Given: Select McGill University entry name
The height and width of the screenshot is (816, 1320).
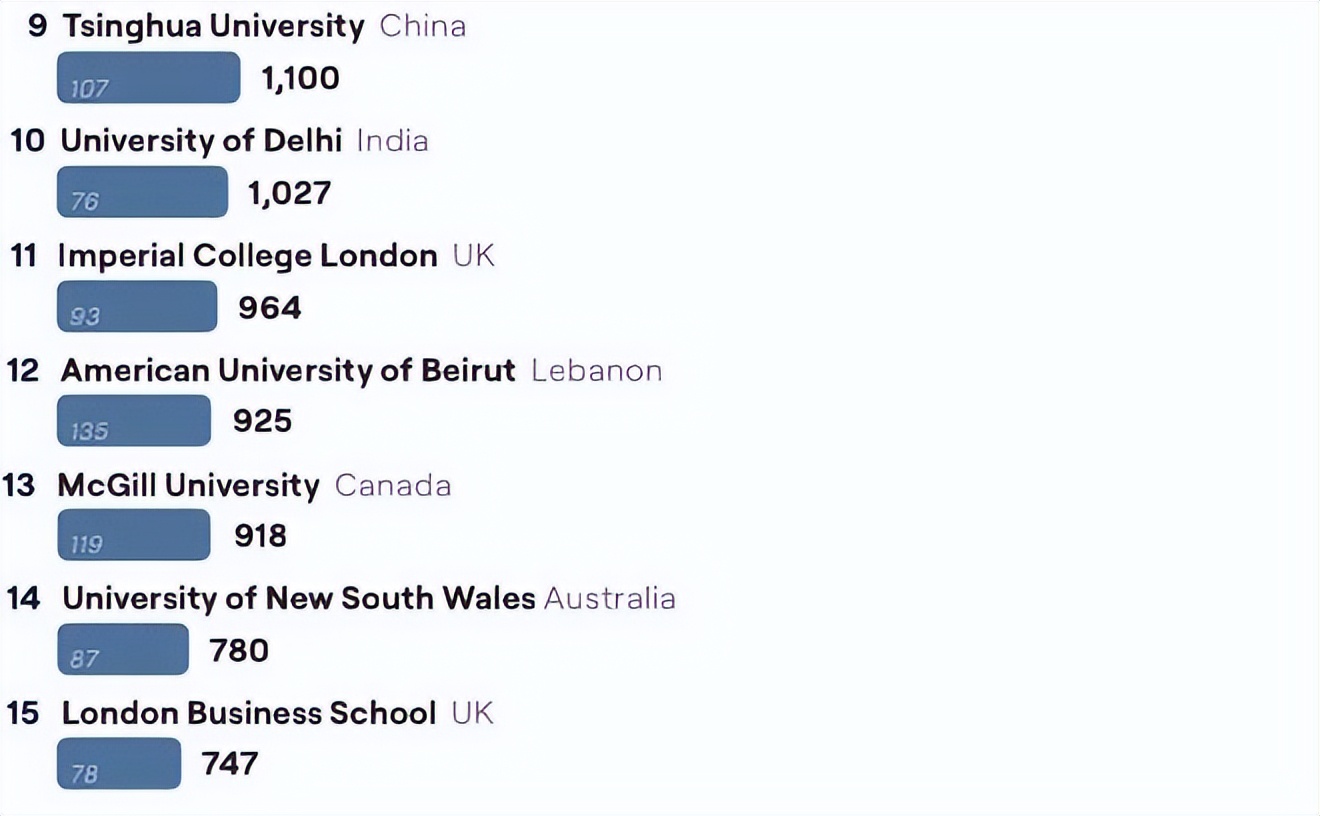Looking at the screenshot, I should point(188,486).
